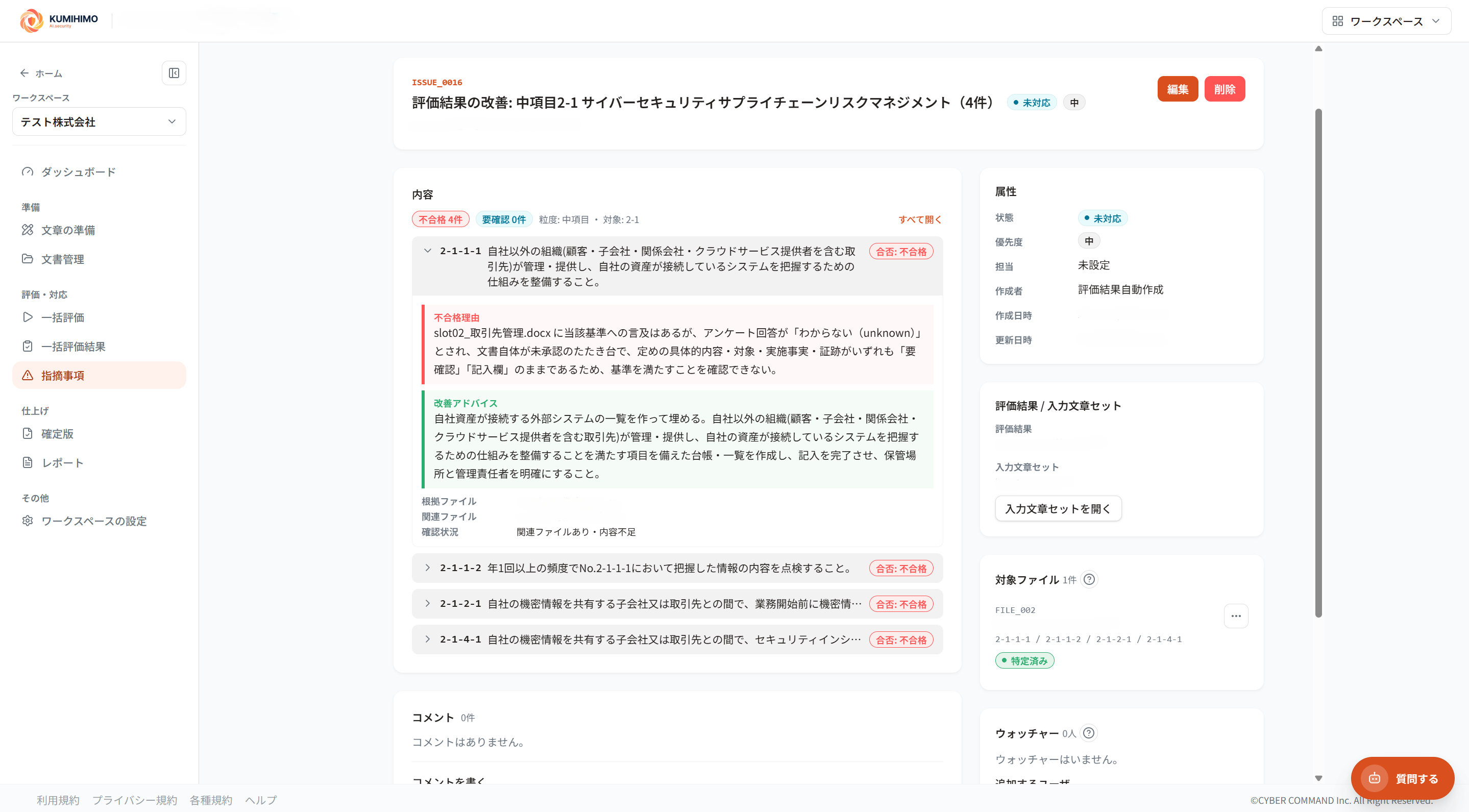Open ヘルプ footer link
The width and height of the screenshot is (1469, 812).
261,800
